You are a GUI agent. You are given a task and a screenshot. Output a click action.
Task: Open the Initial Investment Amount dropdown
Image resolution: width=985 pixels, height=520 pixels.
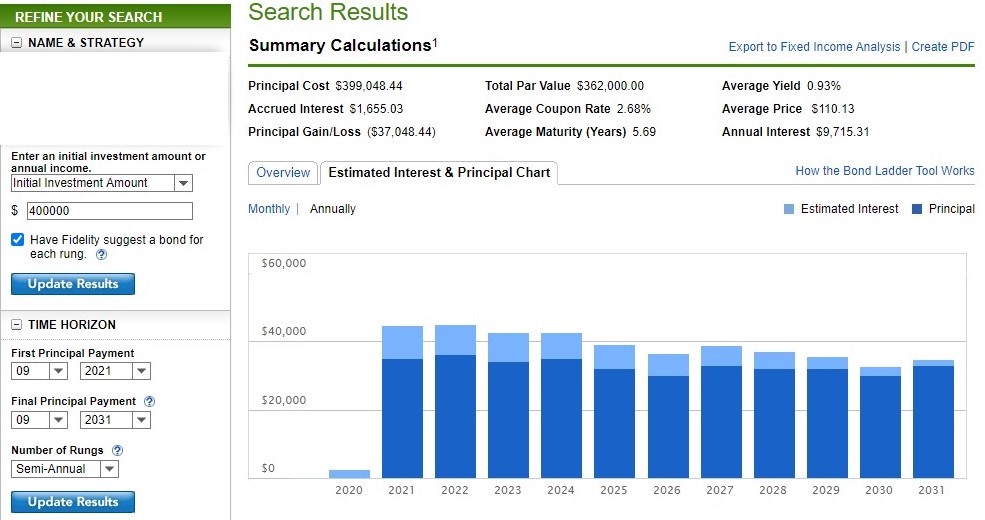[183, 183]
